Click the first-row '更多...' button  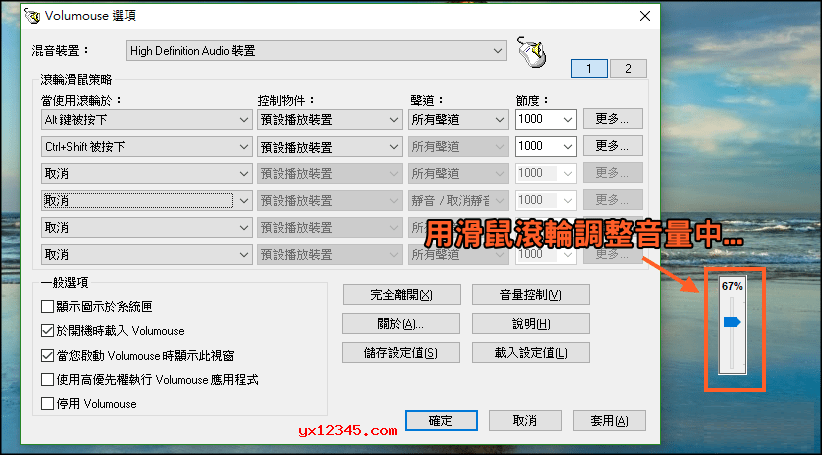tap(612, 119)
